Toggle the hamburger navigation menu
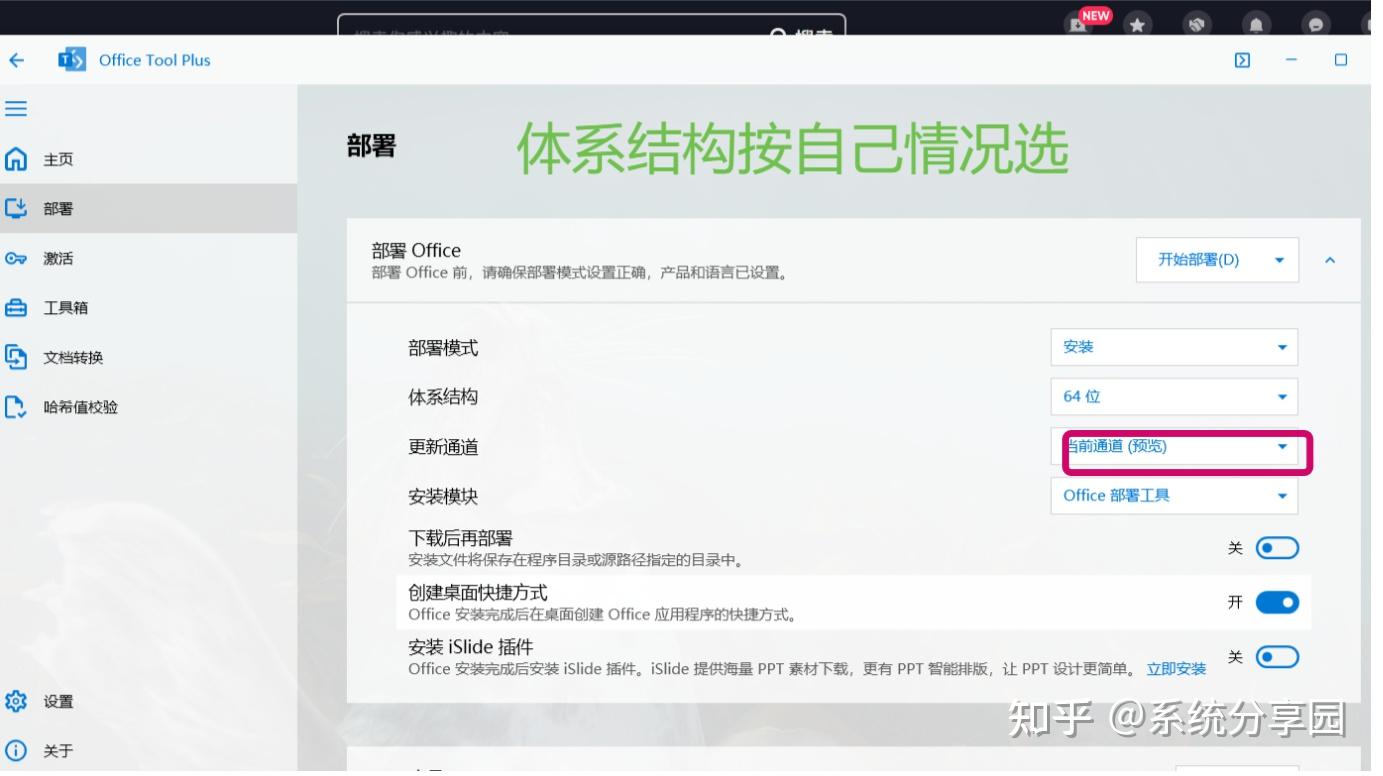The image size is (1383, 776). [x=16, y=109]
